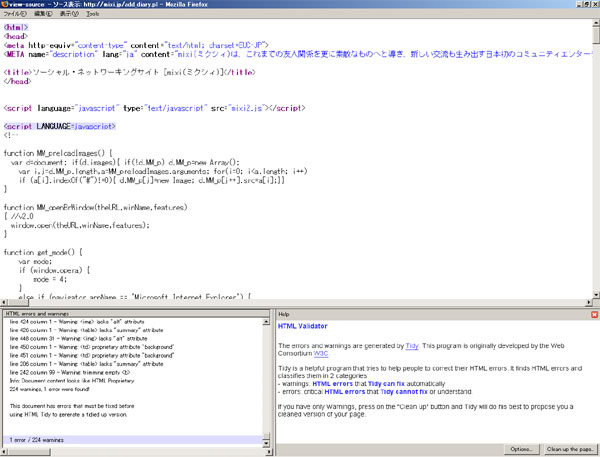
Task: Open the ファイル(F) menu
Action: [x=15, y=14]
